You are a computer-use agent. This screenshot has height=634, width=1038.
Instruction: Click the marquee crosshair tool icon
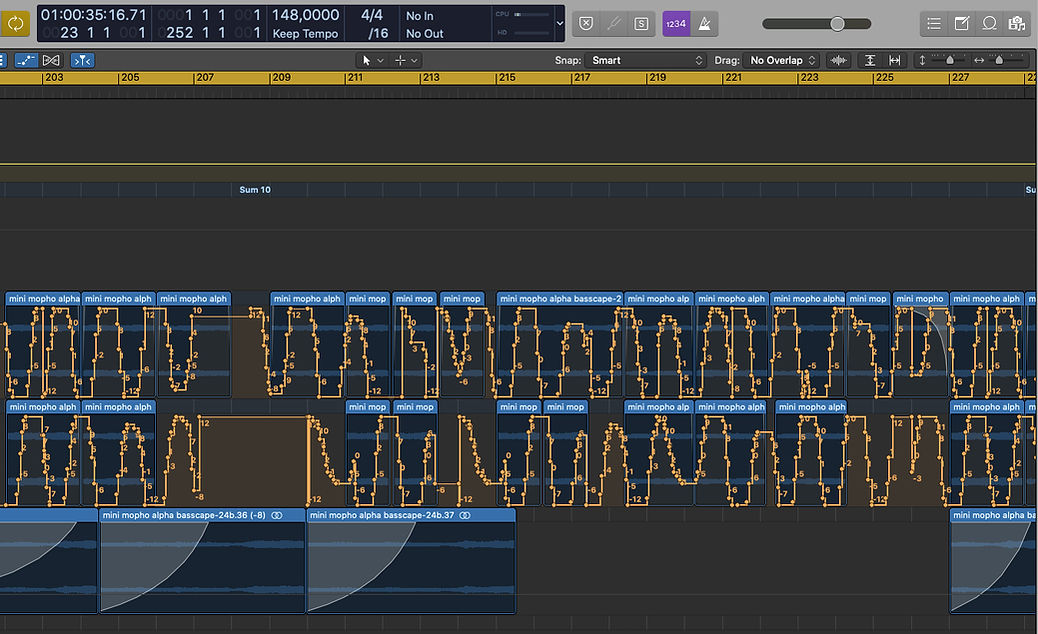pyautogui.click(x=400, y=60)
